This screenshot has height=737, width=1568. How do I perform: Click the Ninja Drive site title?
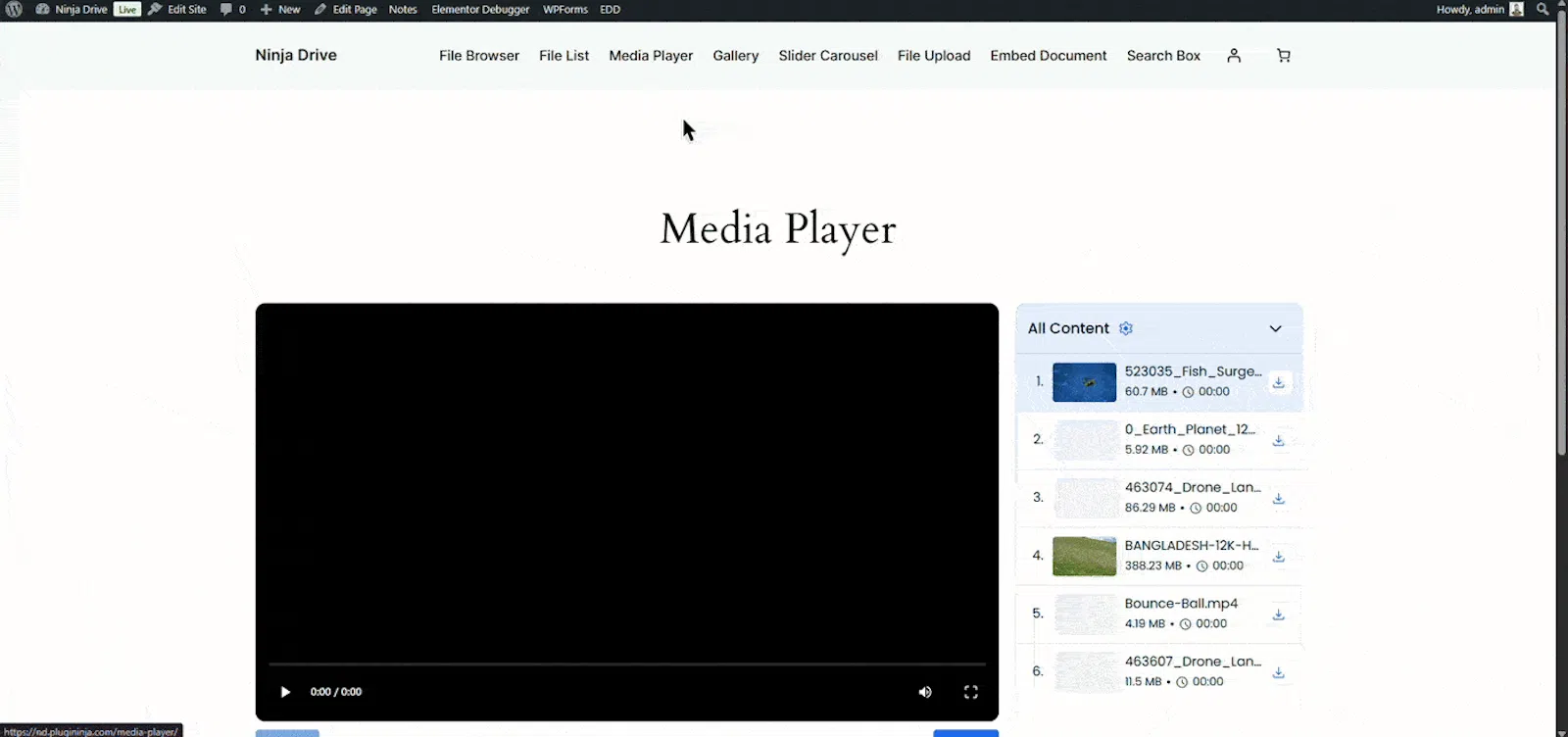click(296, 55)
